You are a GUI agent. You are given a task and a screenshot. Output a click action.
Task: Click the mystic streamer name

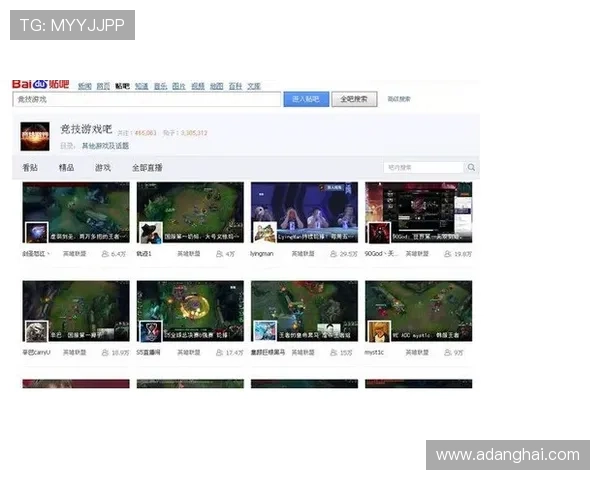374,353
